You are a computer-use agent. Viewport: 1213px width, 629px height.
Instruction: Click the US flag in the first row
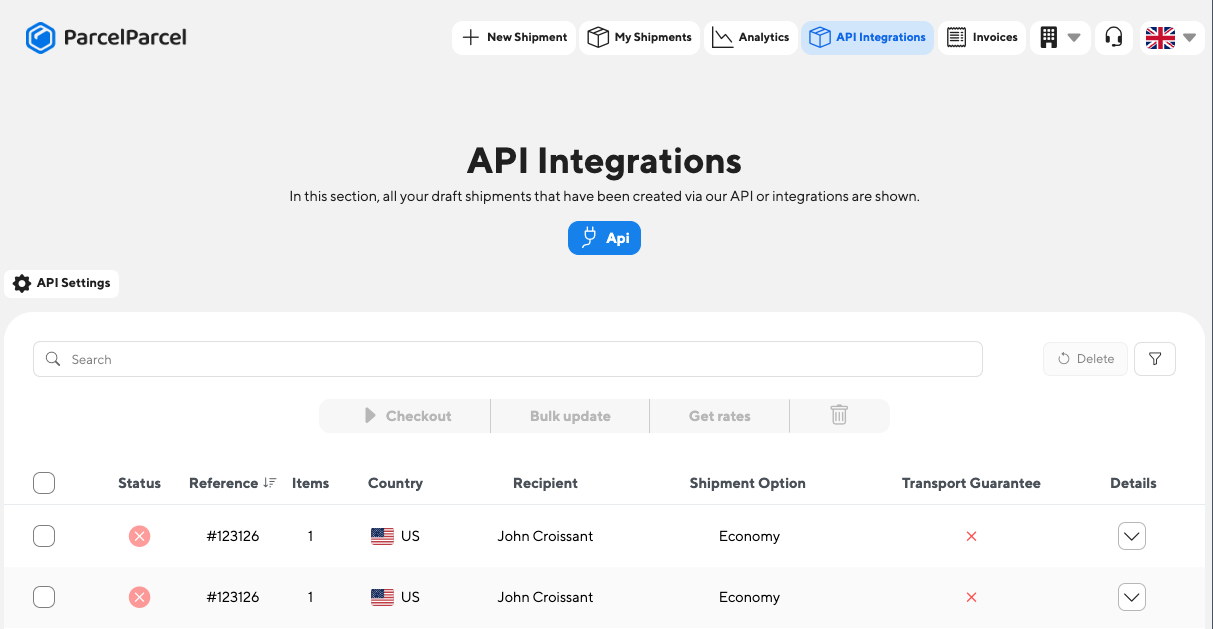click(382, 536)
